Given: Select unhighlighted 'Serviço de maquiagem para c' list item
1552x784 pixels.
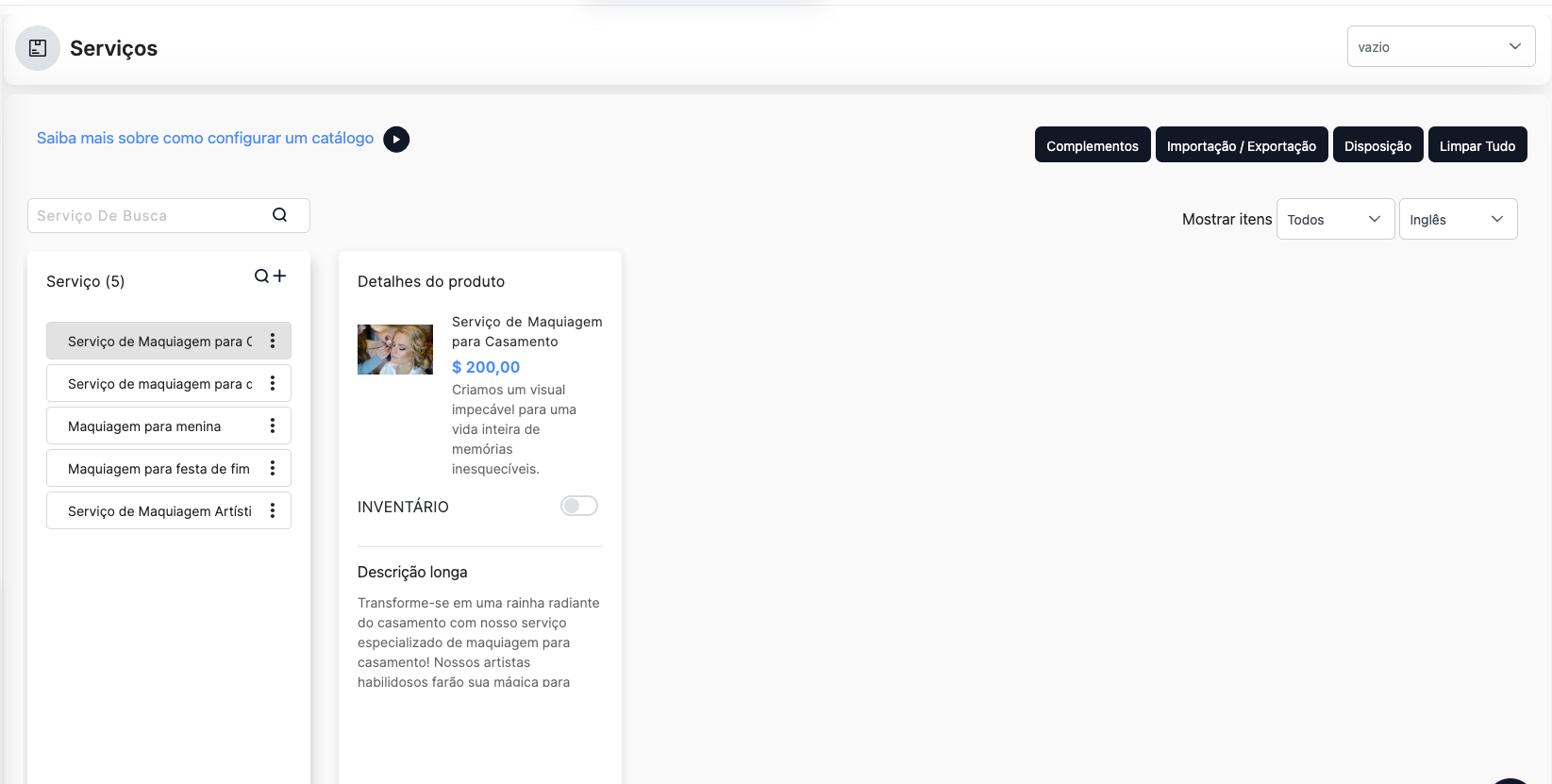Looking at the screenshot, I should coord(169,383).
